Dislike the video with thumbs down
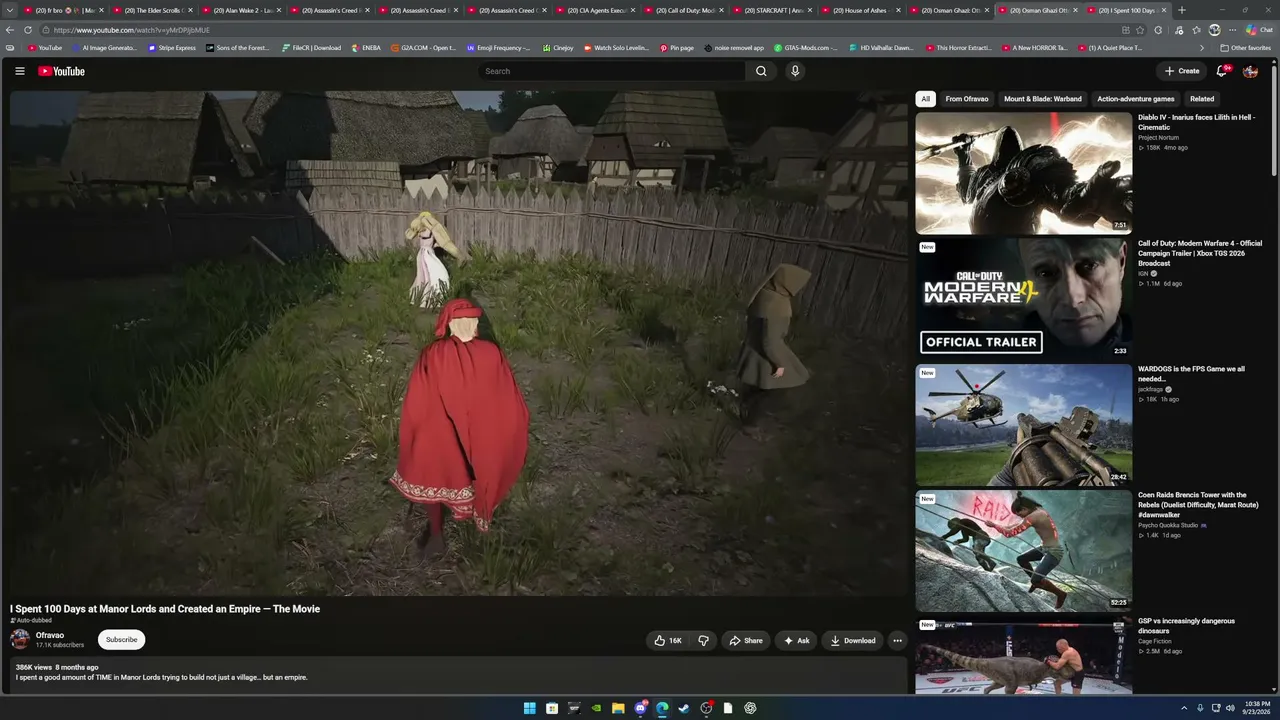The width and height of the screenshot is (1280, 720). pos(703,641)
